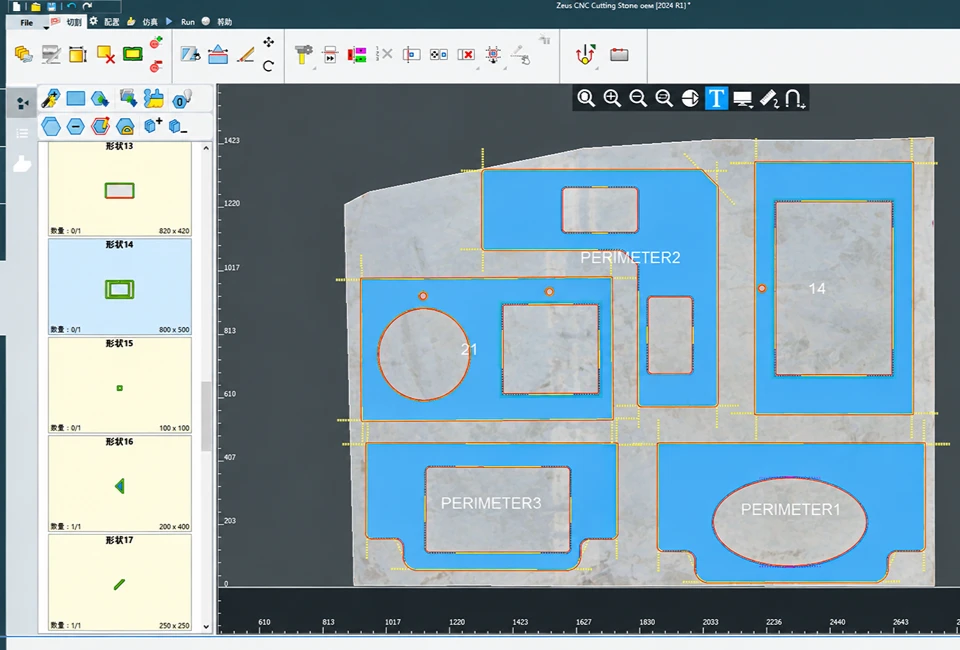The image size is (960, 650).
Task: Select the 形状13 thumbnail
Action: (x=119, y=189)
